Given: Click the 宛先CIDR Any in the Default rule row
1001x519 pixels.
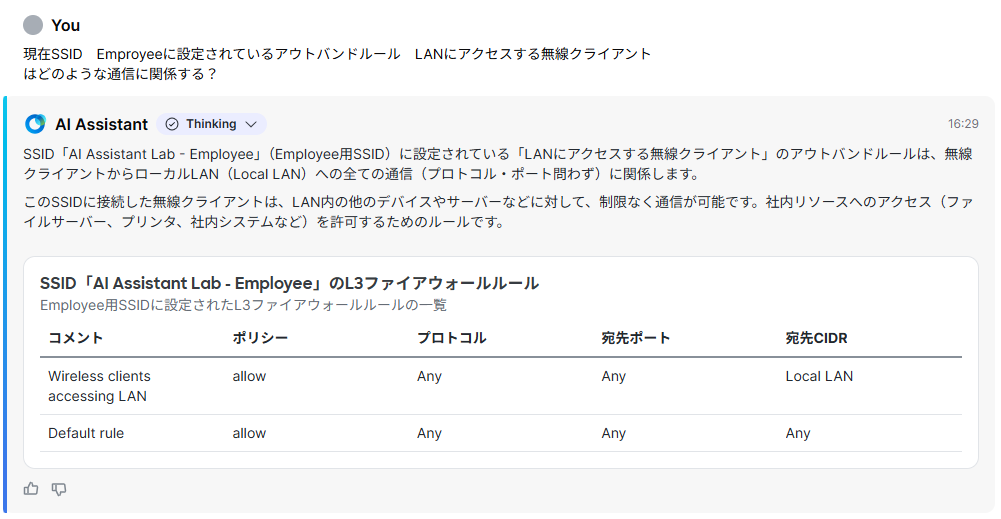Looking at the screenshot, I should (797, 433).
